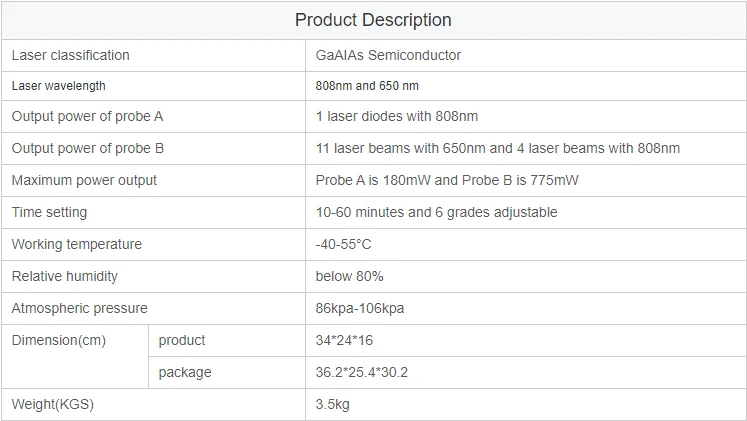747x421 pixels.
Task: Click the 11 laser beams with 650nm cell
Action: click(x=526, y=148)
